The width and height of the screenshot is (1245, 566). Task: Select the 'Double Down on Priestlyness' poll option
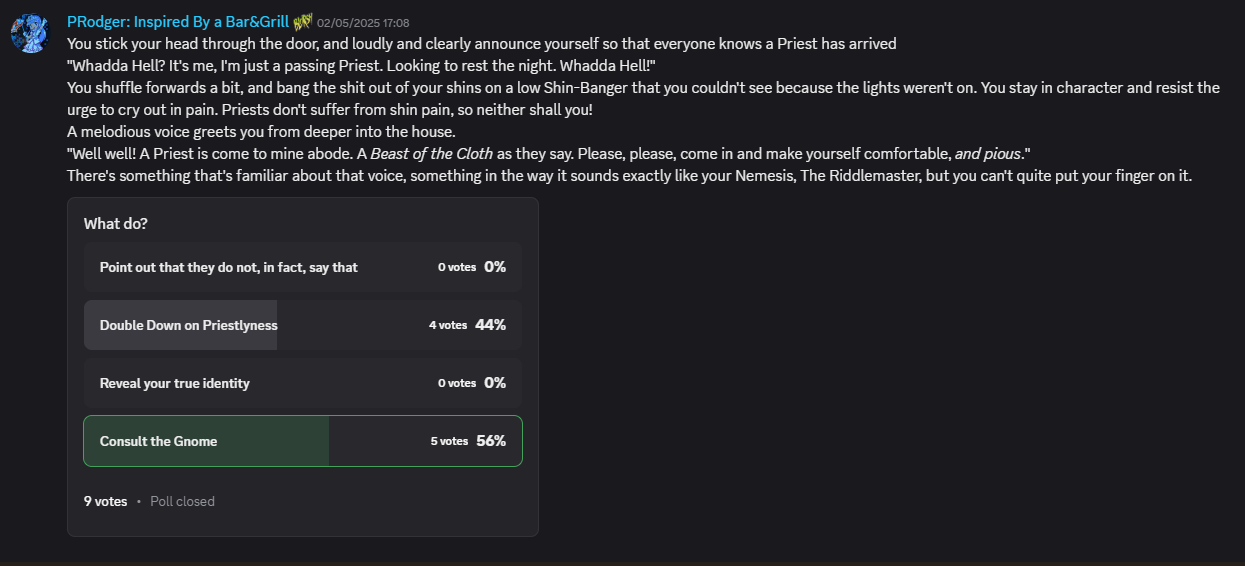(303, 325)
